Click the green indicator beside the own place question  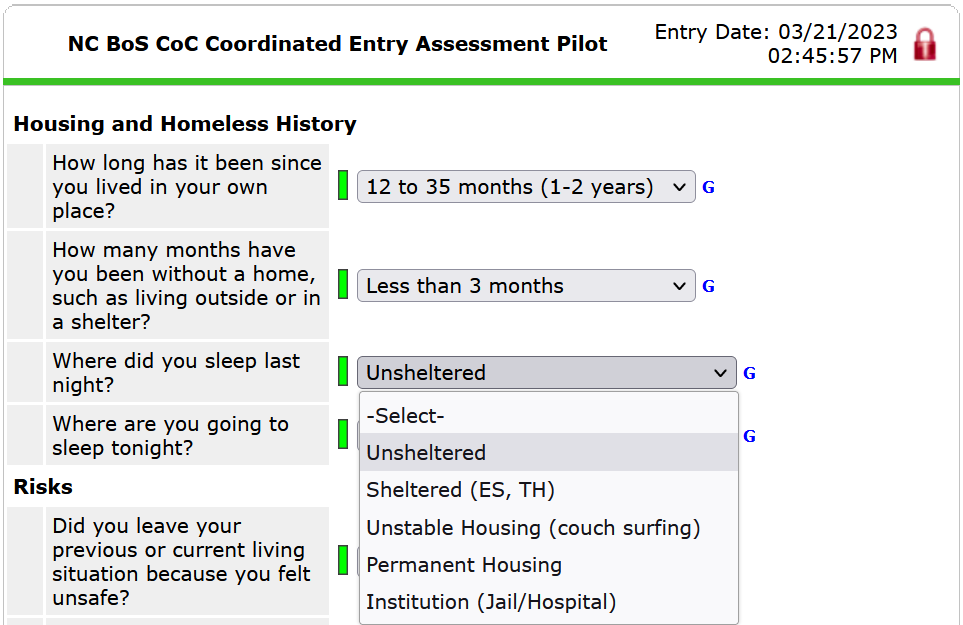[x=345, y=186]
